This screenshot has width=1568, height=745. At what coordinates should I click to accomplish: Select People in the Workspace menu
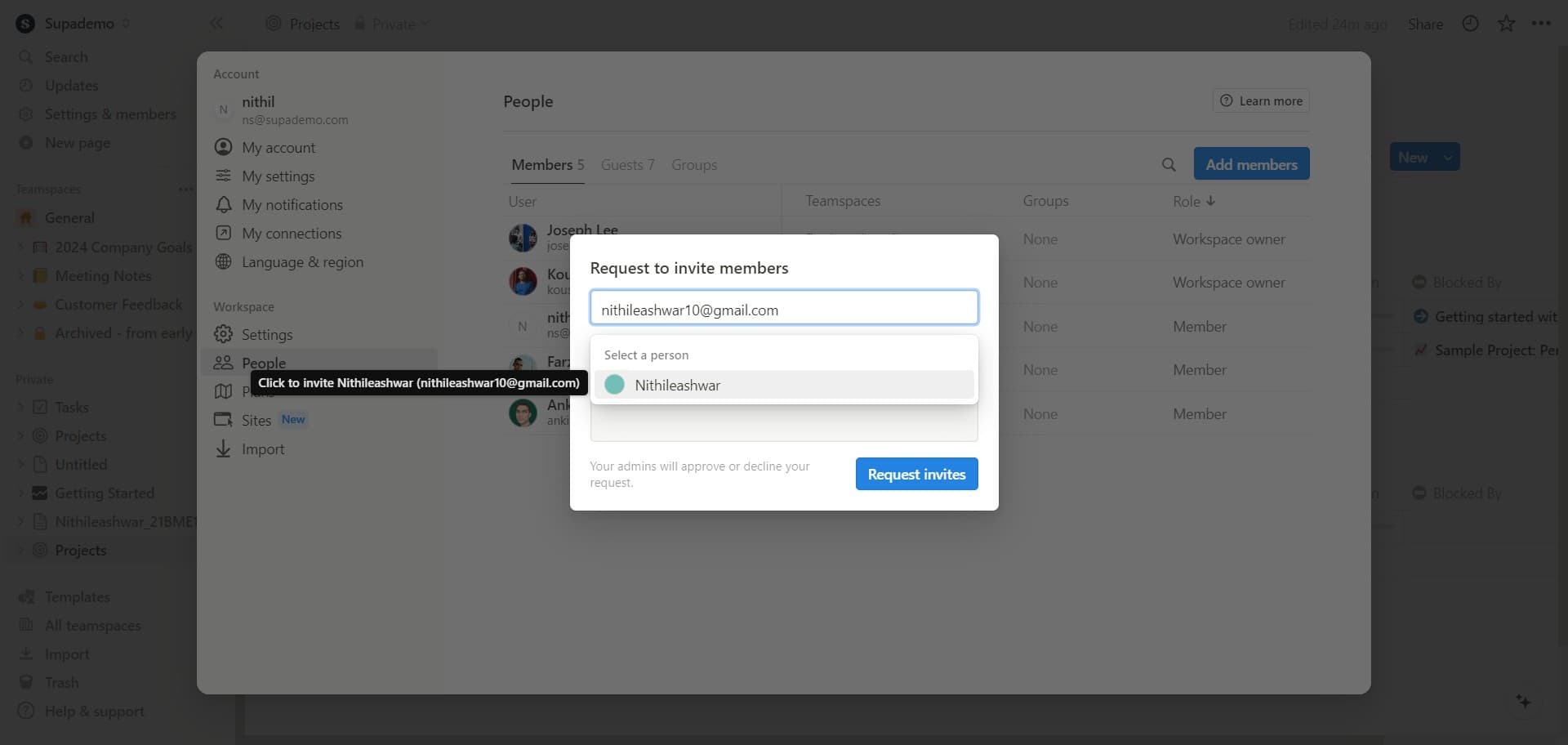click(264, 363)
